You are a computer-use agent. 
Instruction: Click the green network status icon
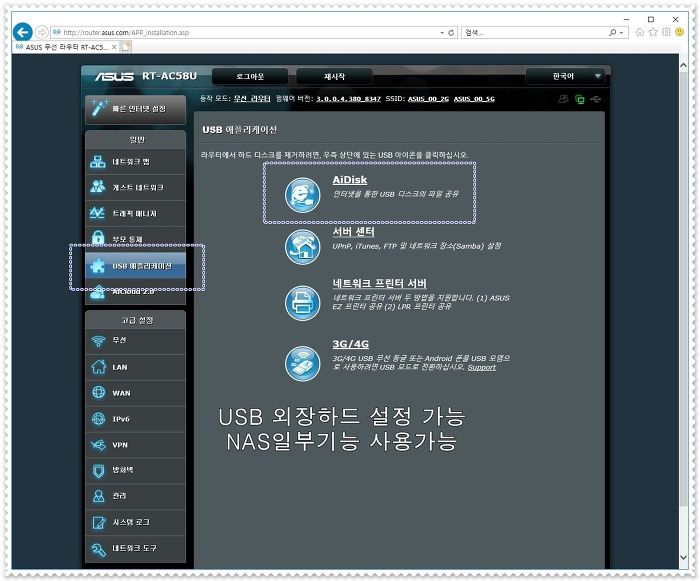point(580,100)
